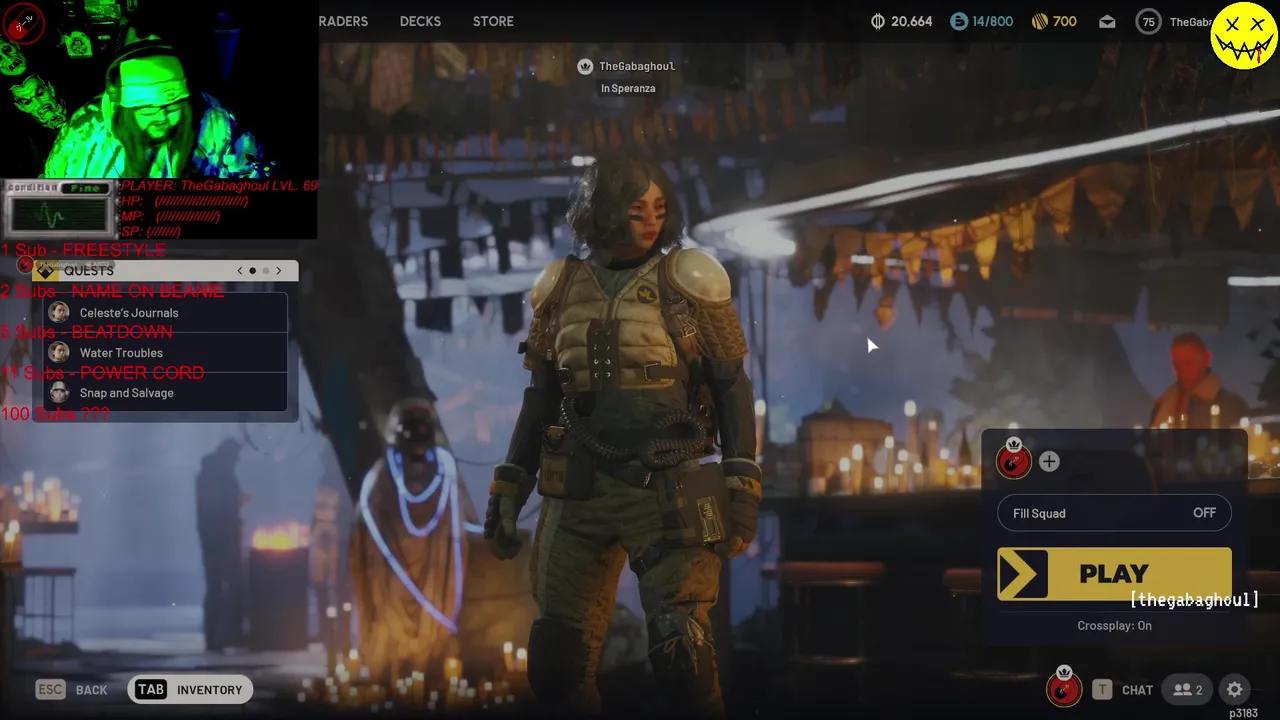This screenshot has width=1280, height=720.
Task: Click Snap and Salvage quest giver portrait
Action: 59,393
